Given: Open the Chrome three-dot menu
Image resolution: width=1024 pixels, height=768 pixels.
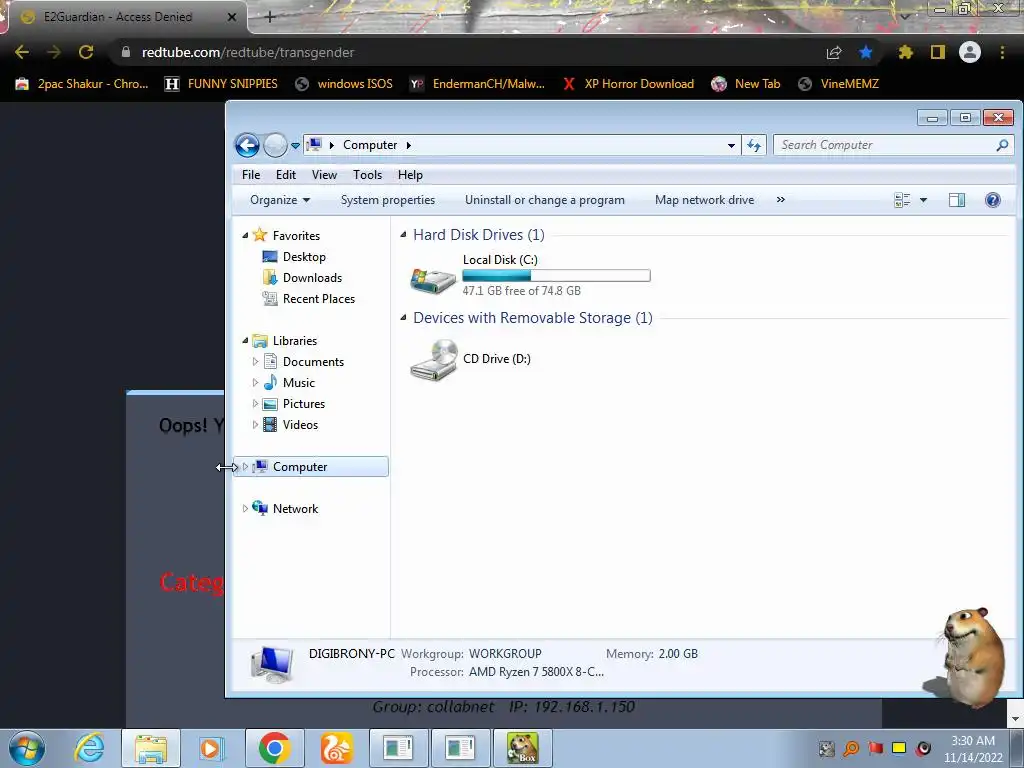Looking at the screenshot, I should 1002,52.
